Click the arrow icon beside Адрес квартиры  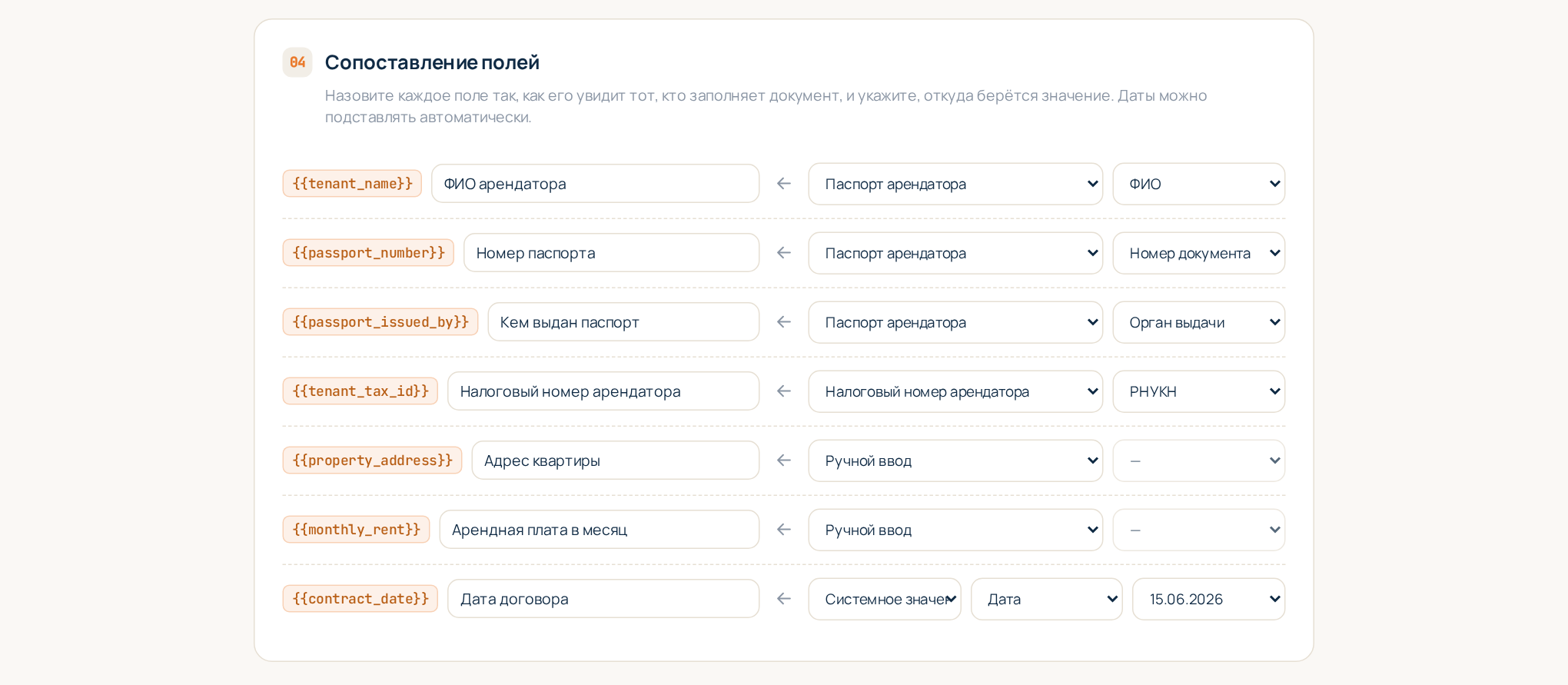click(x=783, y=461)
